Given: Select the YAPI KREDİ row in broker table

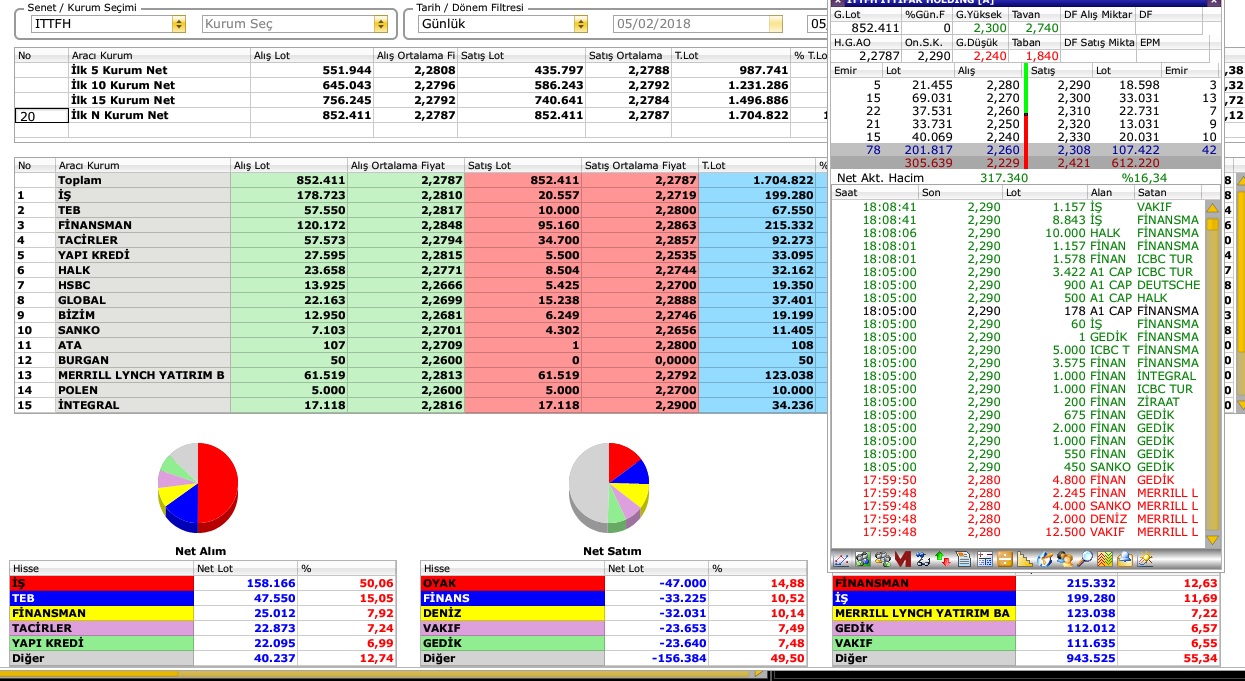Looking at the screenshot, I should (421, 256).
